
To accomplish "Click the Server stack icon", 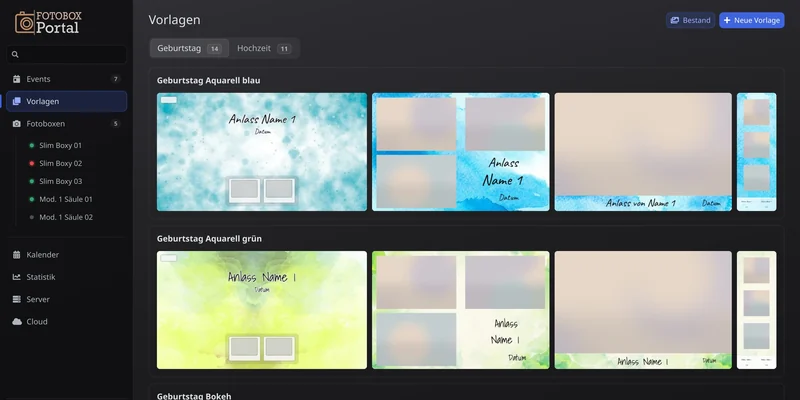I will pyautogui.click(x=17, y=299).
